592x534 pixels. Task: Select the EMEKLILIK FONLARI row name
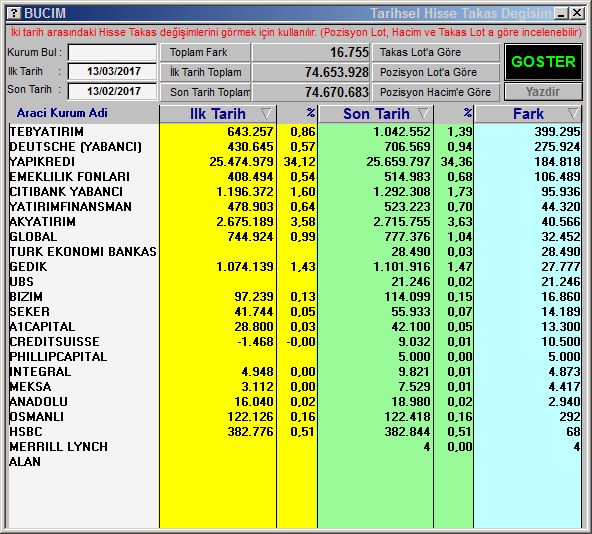(x=69, y=177)
